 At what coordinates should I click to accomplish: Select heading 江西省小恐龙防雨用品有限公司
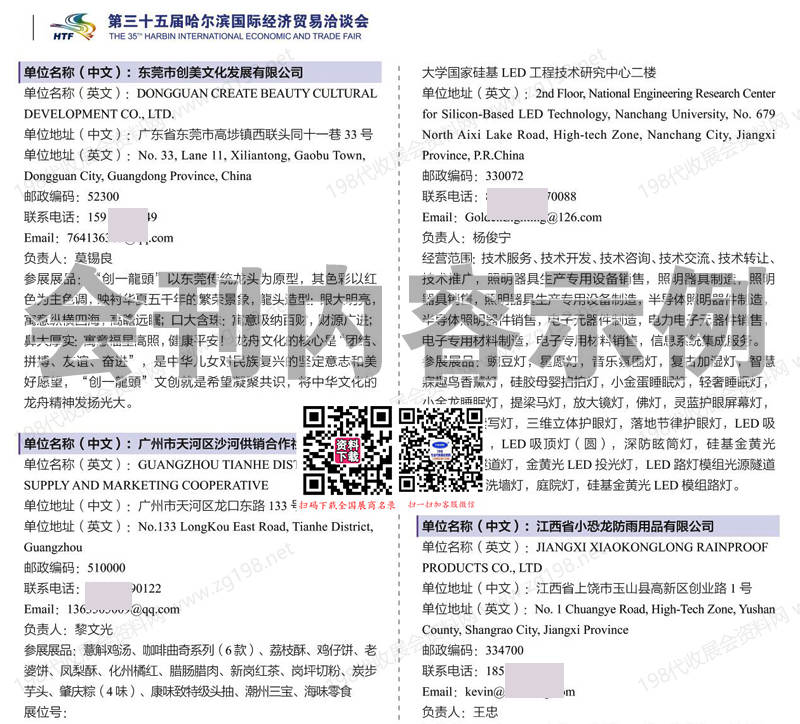(625, 526)
